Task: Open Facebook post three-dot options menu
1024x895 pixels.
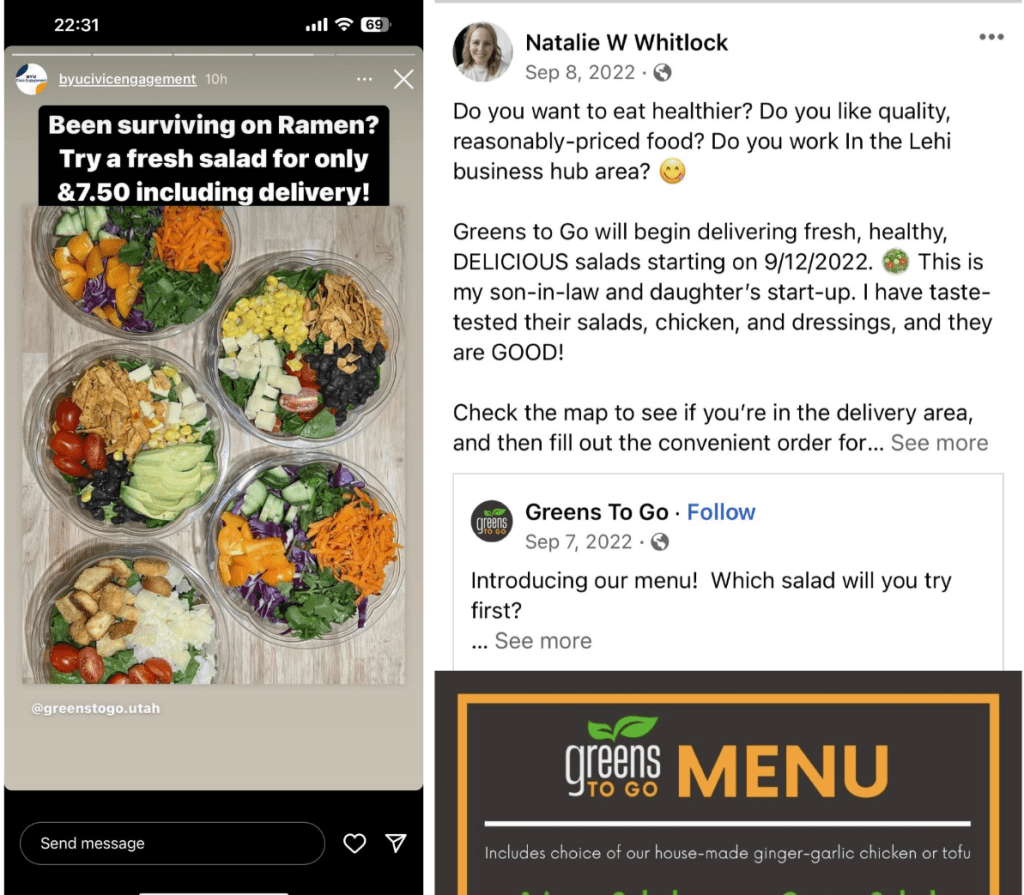Action: (x=991, y=37)
